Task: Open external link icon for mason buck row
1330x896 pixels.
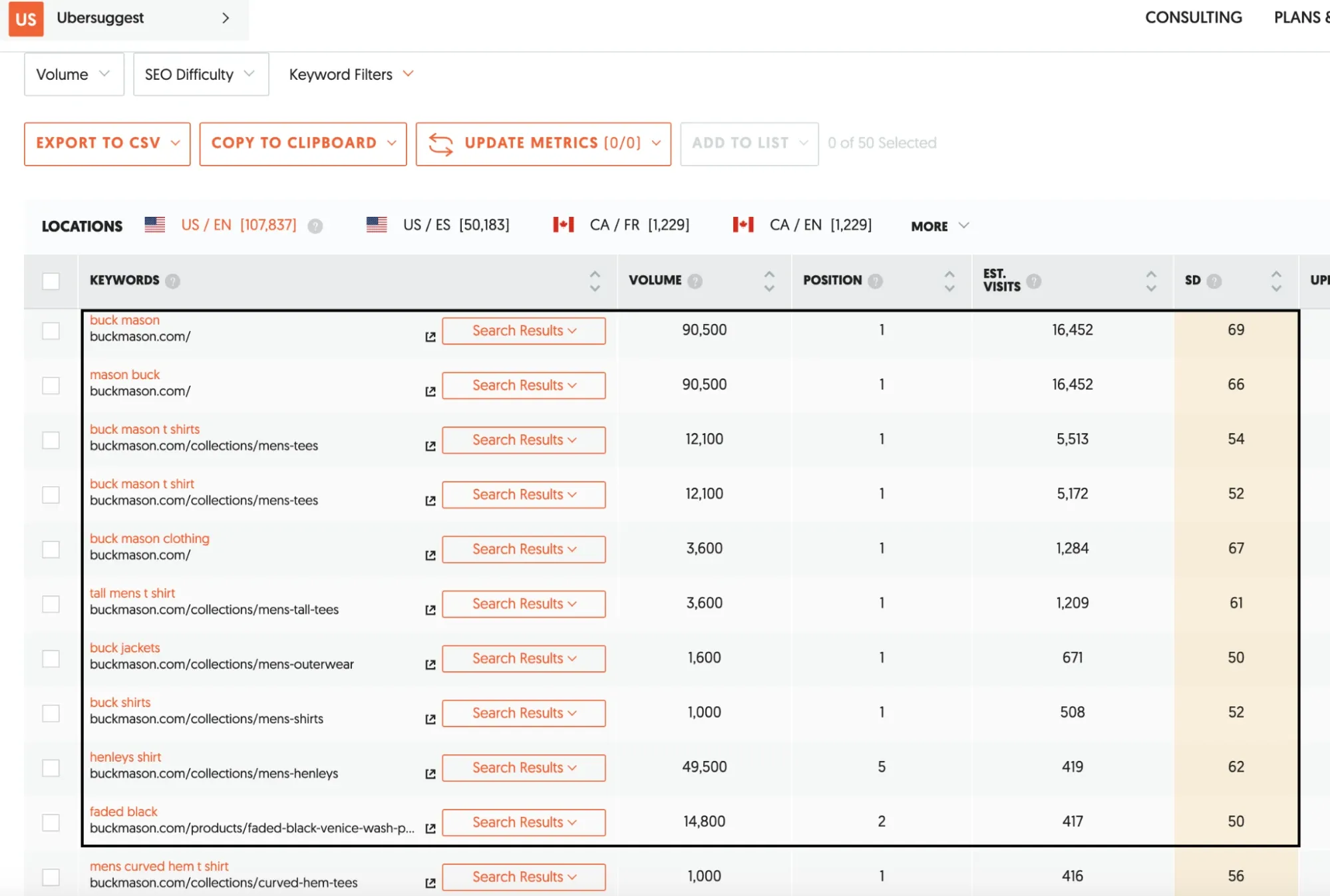Action: click(x=430, y=392)
